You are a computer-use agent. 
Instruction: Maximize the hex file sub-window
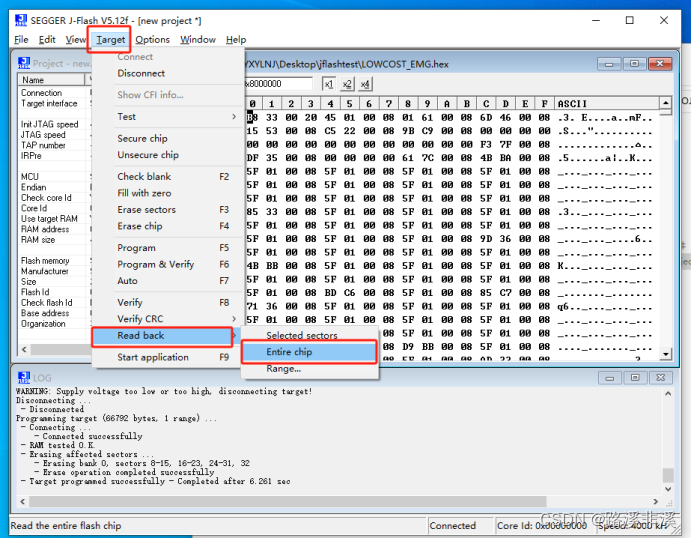point(634,64)
